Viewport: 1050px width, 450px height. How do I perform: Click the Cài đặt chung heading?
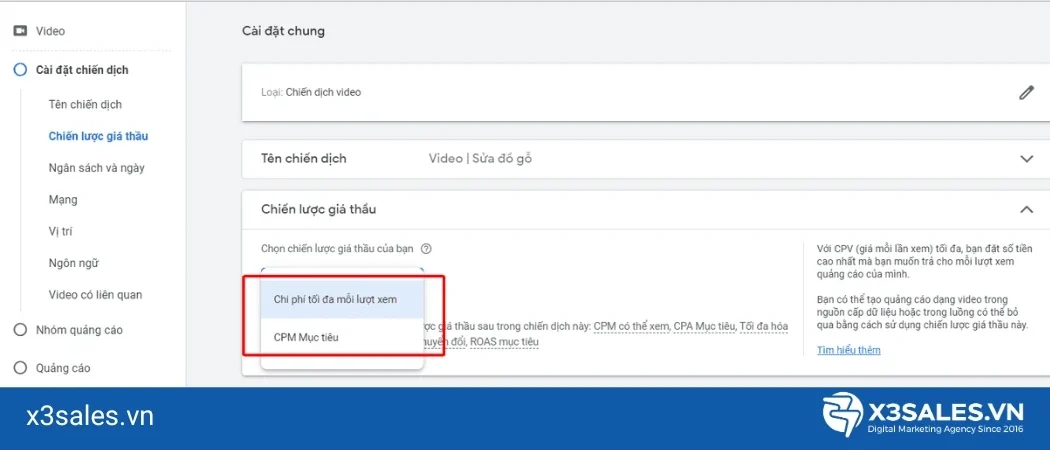click(x=283, y=31)
